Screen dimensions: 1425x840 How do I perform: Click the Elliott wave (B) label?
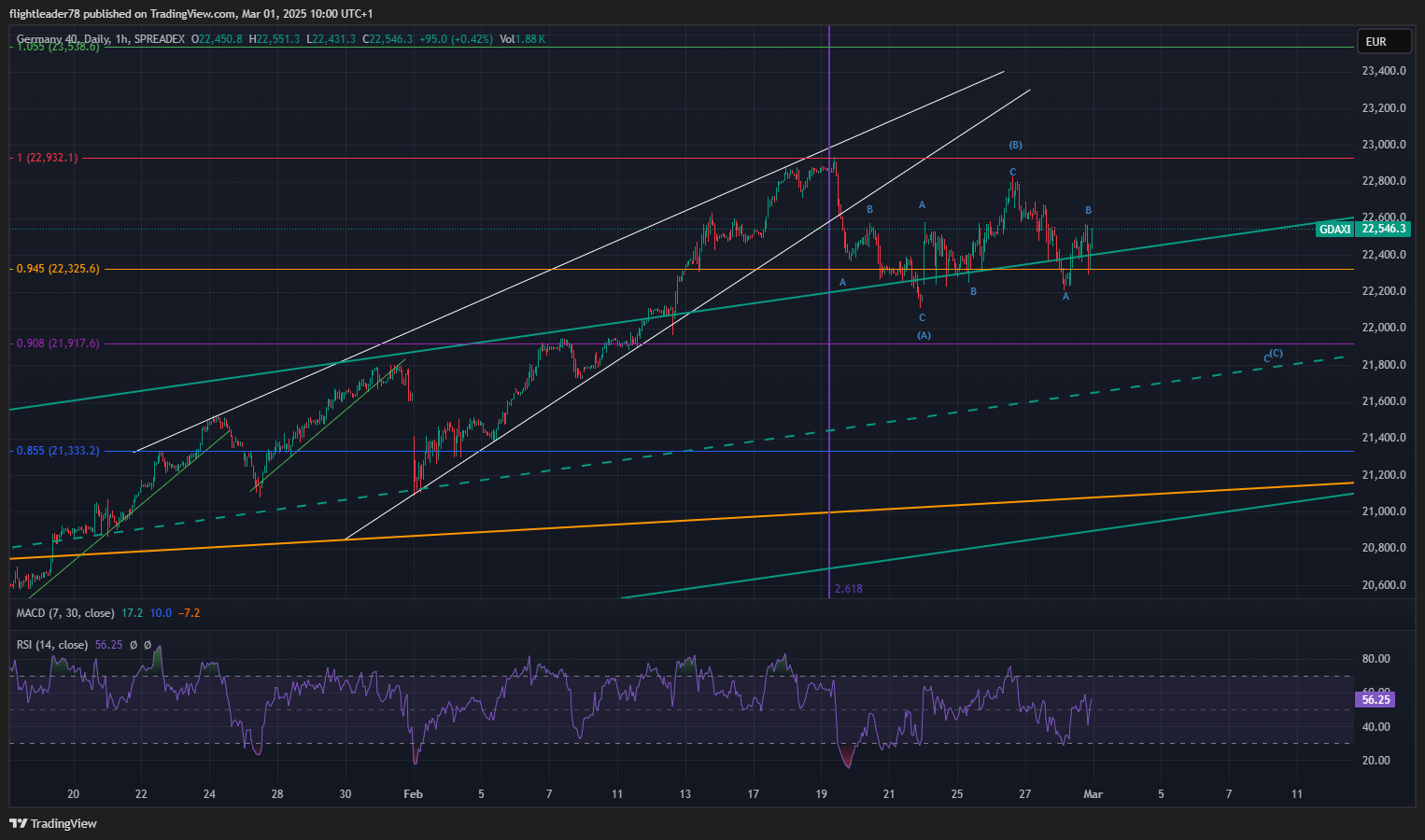1015,145
